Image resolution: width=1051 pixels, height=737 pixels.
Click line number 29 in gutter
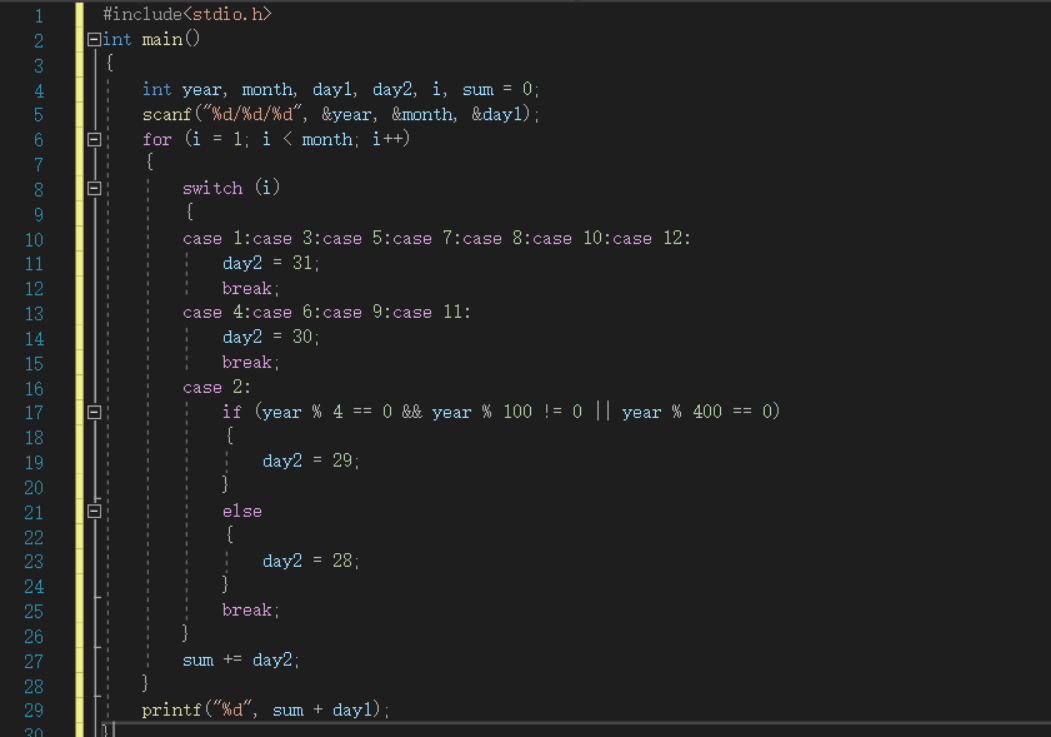(x=34, y=710)
